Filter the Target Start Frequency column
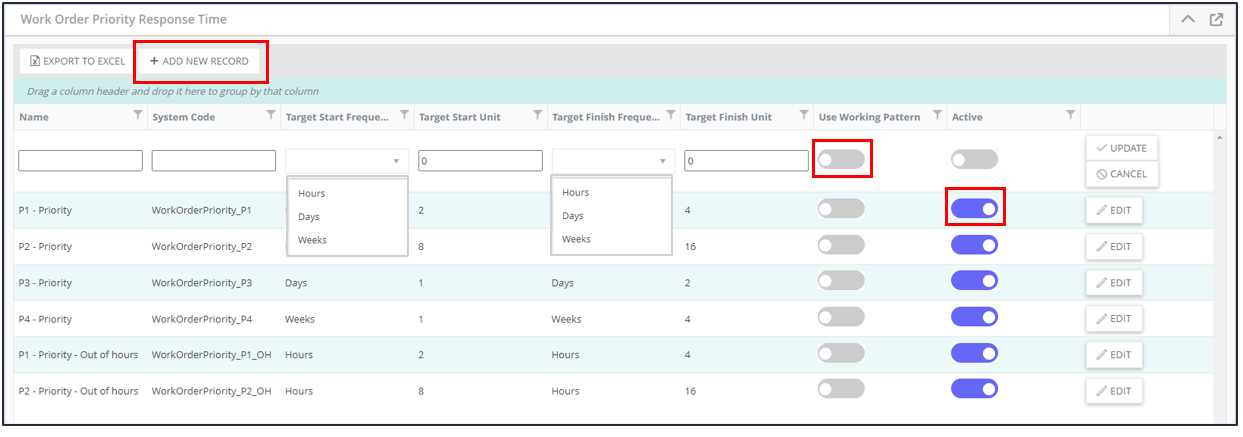 click(x=404, y=116)
